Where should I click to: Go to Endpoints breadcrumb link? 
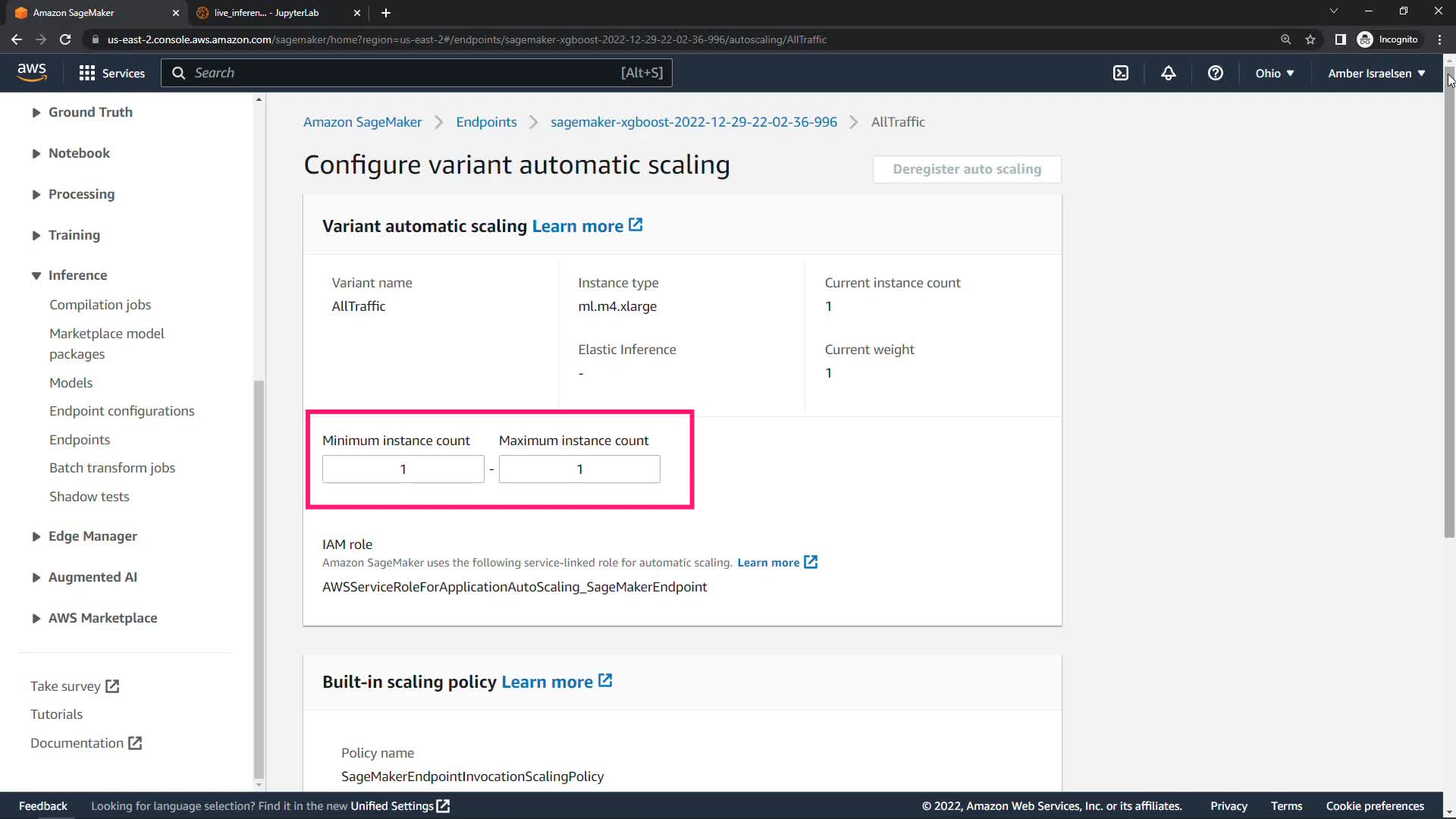486,122
